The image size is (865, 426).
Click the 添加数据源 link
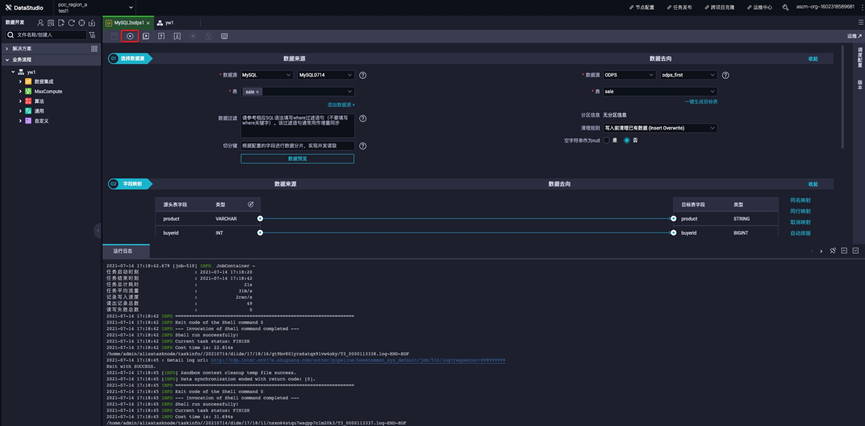340,104
